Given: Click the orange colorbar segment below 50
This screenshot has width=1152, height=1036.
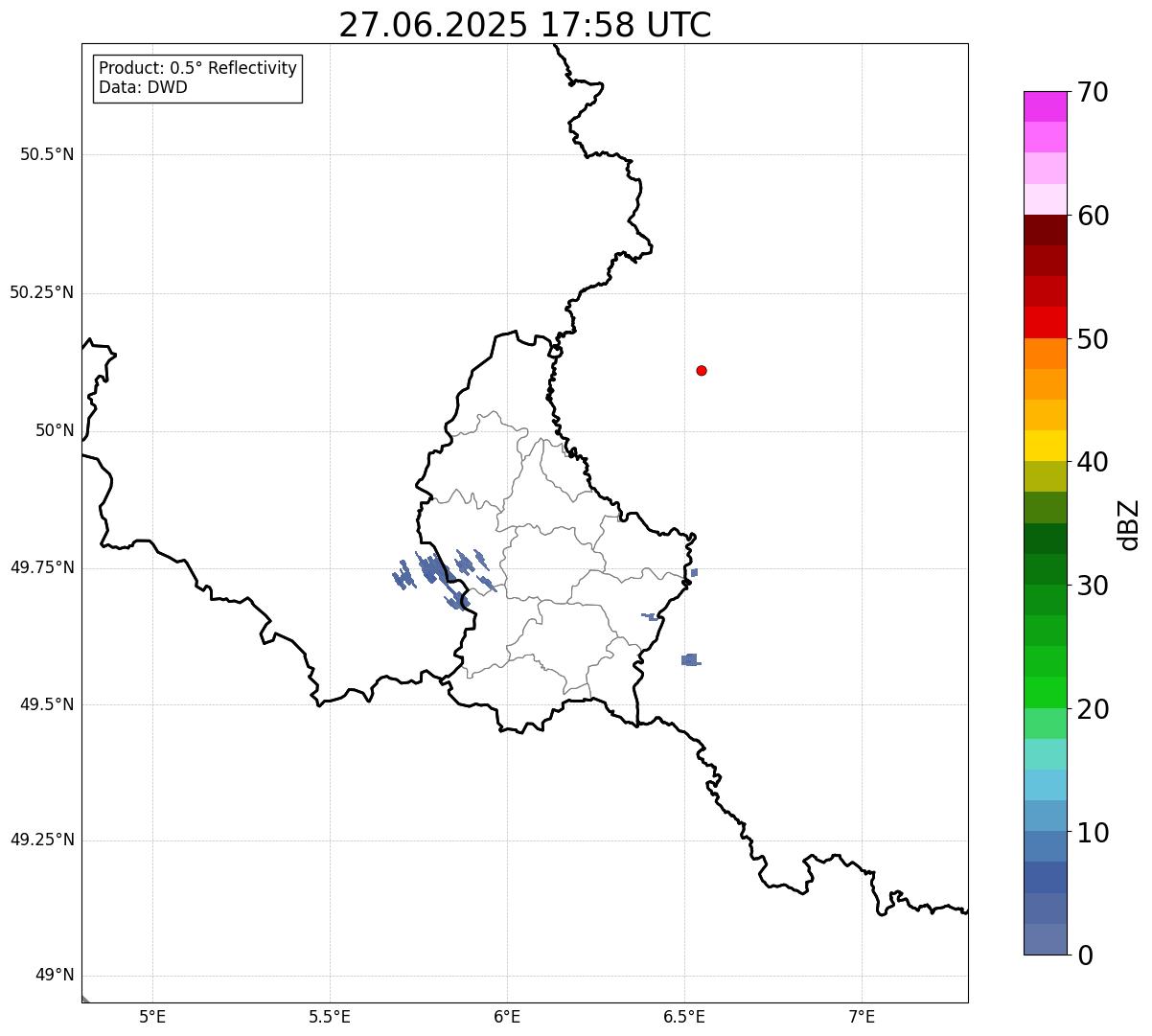Looking at the screenshot, I should [1046, 354].
